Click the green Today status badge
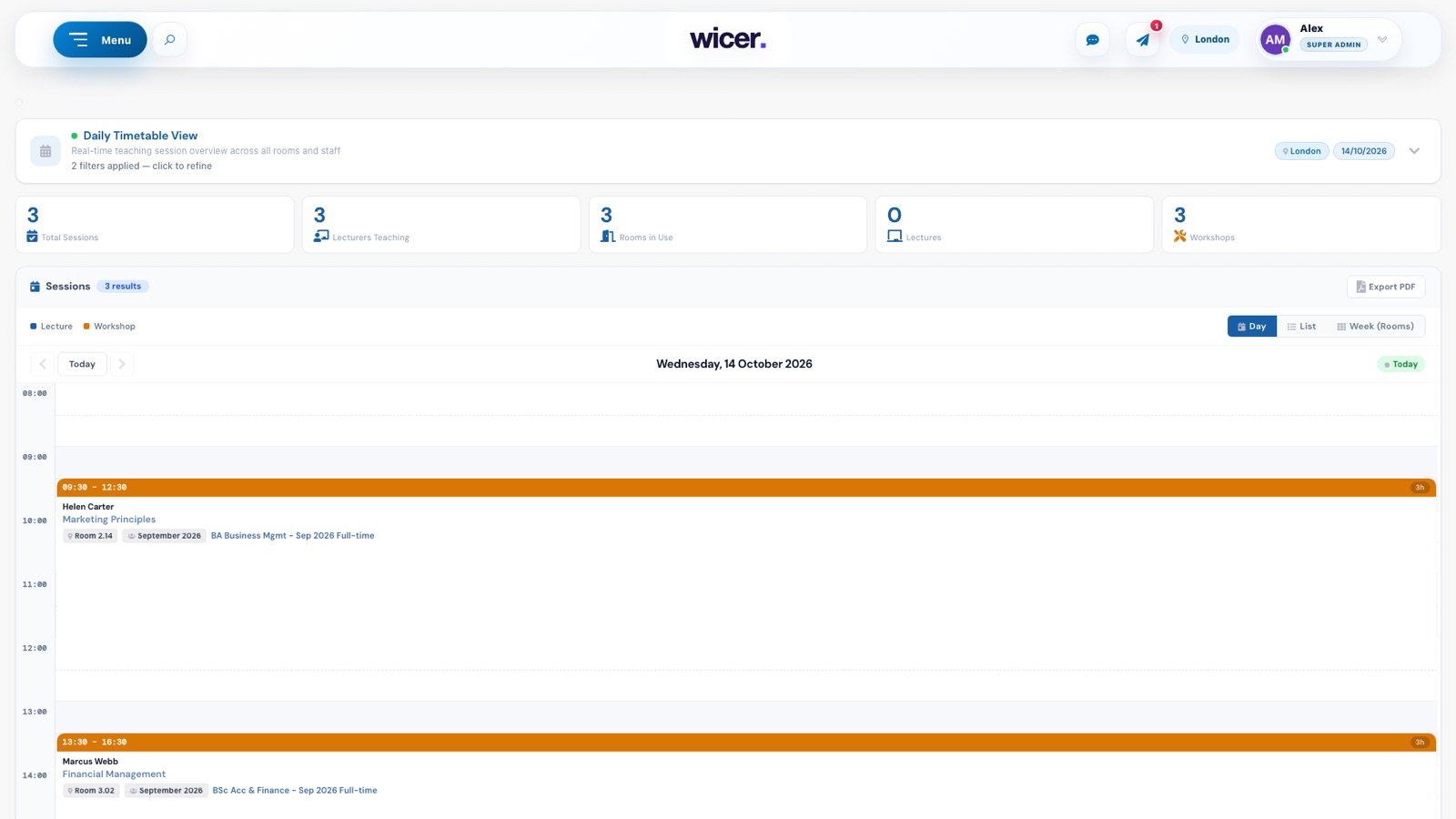1456x819 pixels. pos(1400,364)
